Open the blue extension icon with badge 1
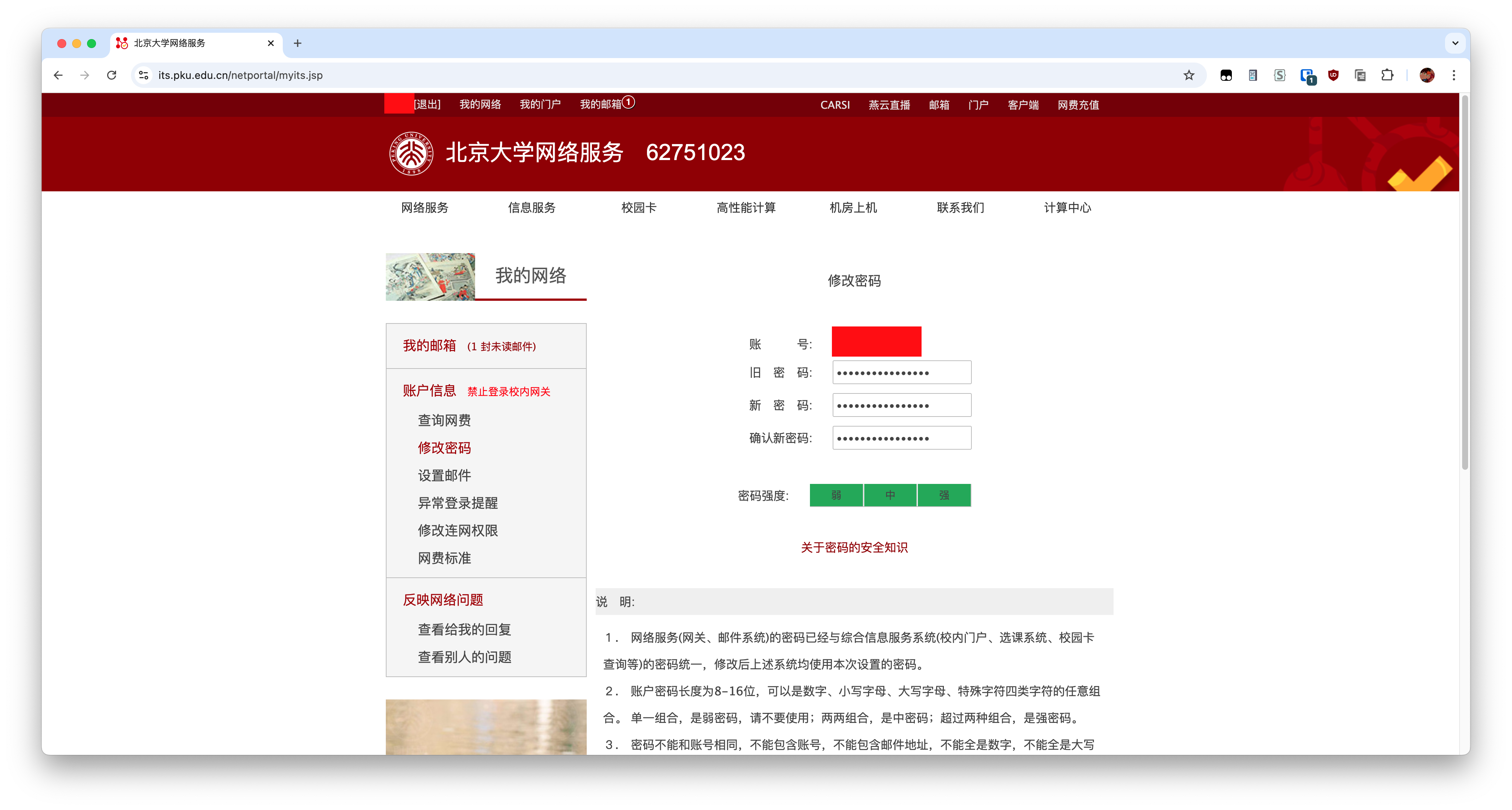Viewport: 1512px width, 810px height. click(x=1307, y=75)
